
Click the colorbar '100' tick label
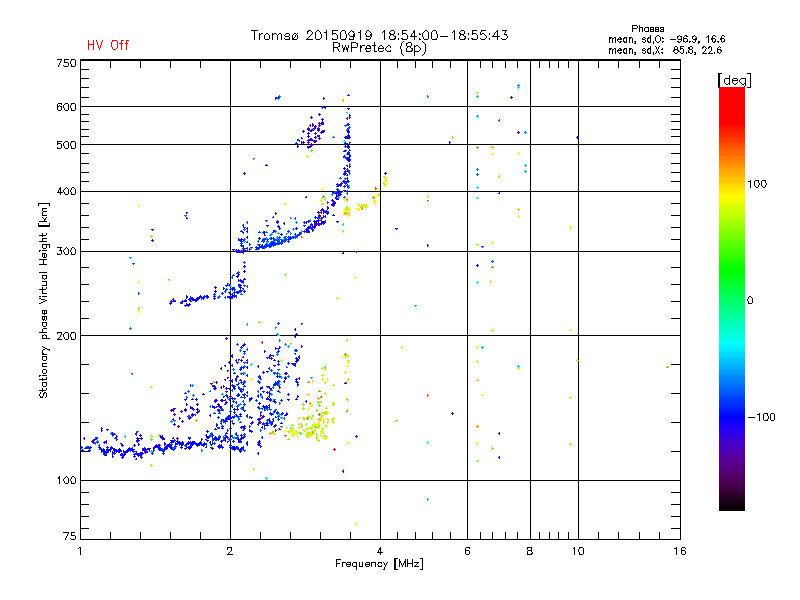click(x=757, y=184)
